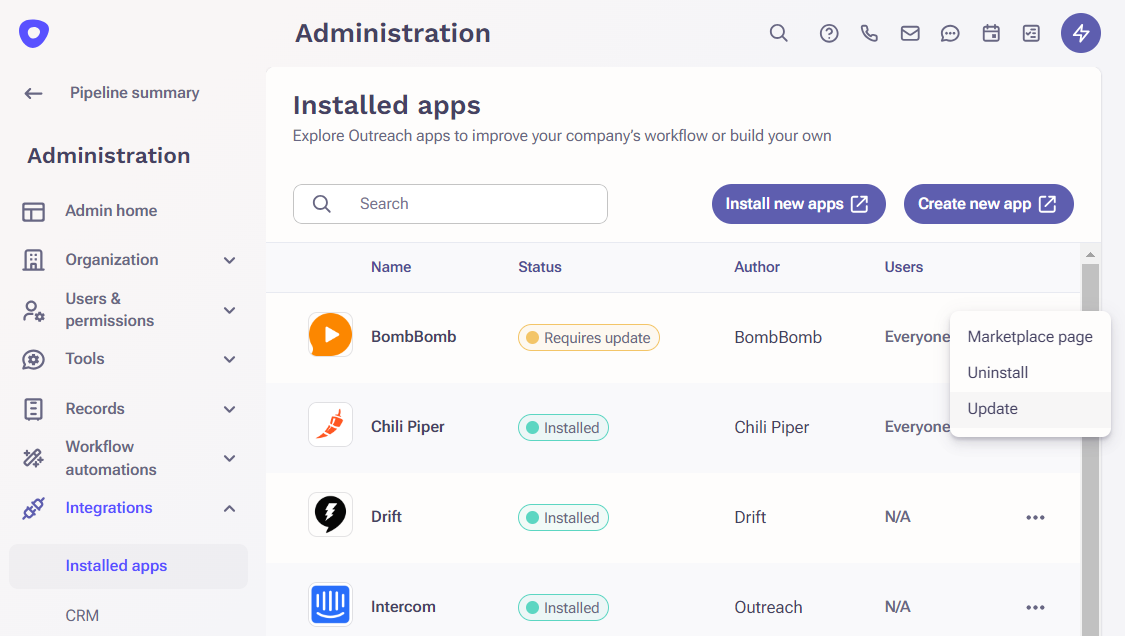The image size is (1125, 636).
Task: Collapse the Integrations section chevron
Action: [x=230, y=508]
